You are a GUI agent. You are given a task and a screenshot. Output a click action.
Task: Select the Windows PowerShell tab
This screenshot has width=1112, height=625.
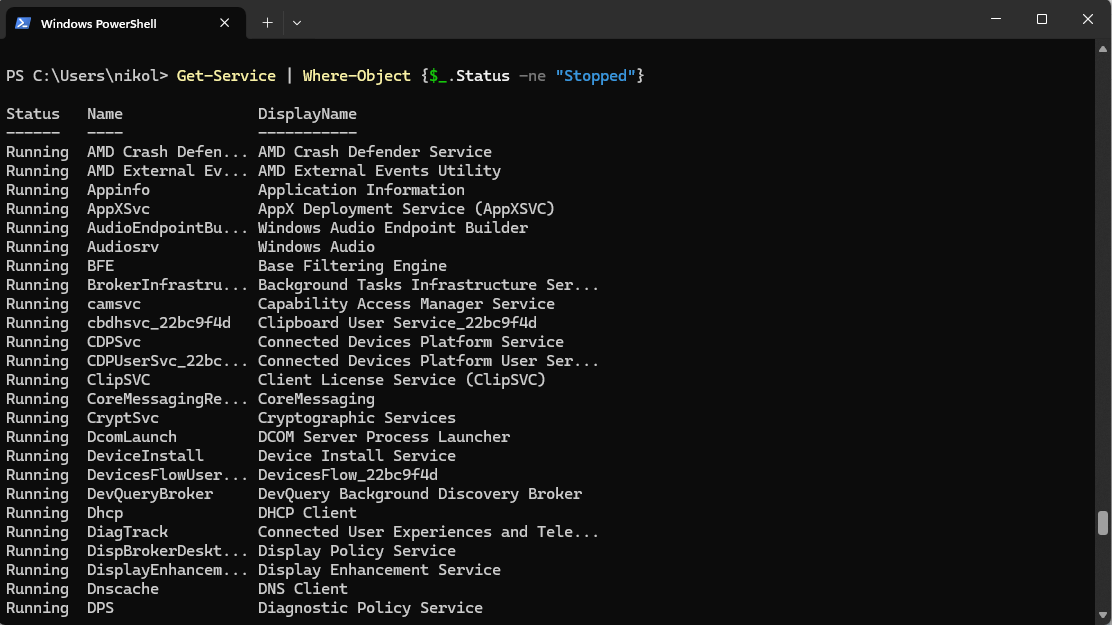pyautogui.click(x=126, y=23)
